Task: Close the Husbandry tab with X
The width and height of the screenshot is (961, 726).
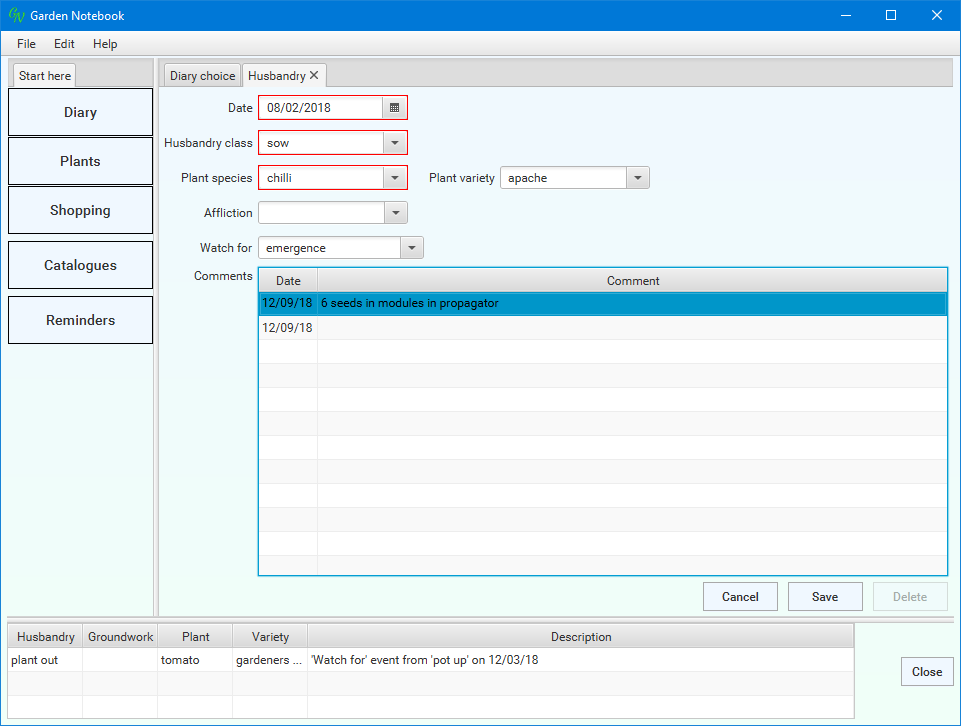Action: (x=314, y=76)
